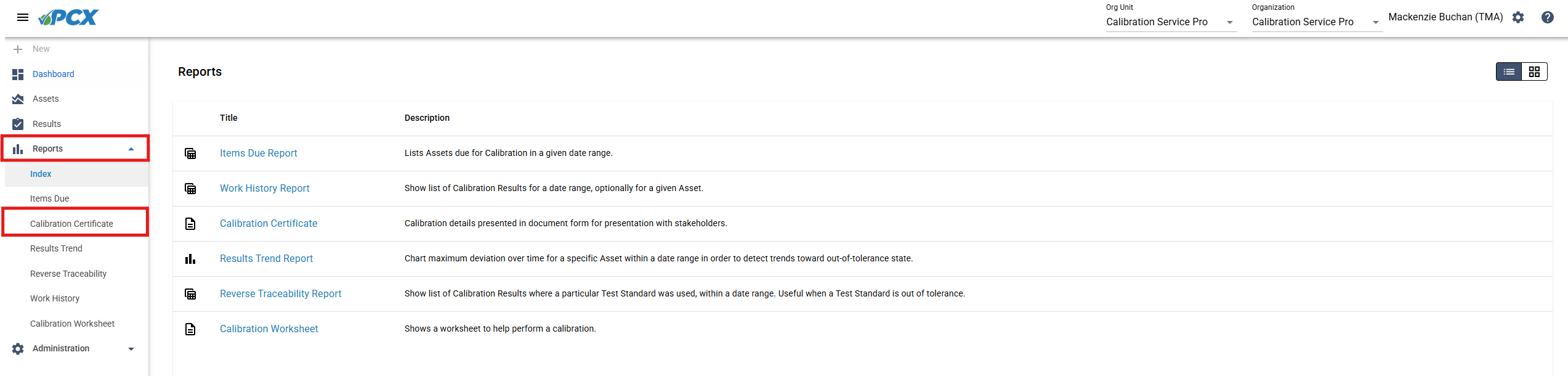Click the PCX logo
The width and height of the screenshot is (1568, 376).
pos(68,17)
